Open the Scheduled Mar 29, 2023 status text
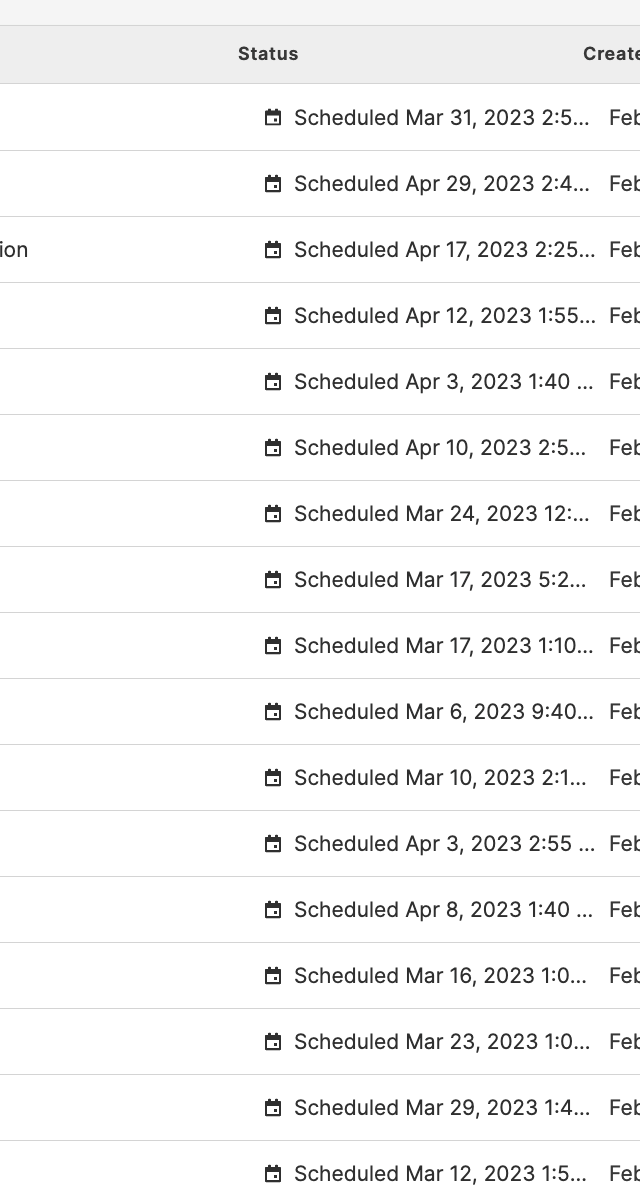The height and width of the screenshot is (1200, 640). coord(442,1108)
